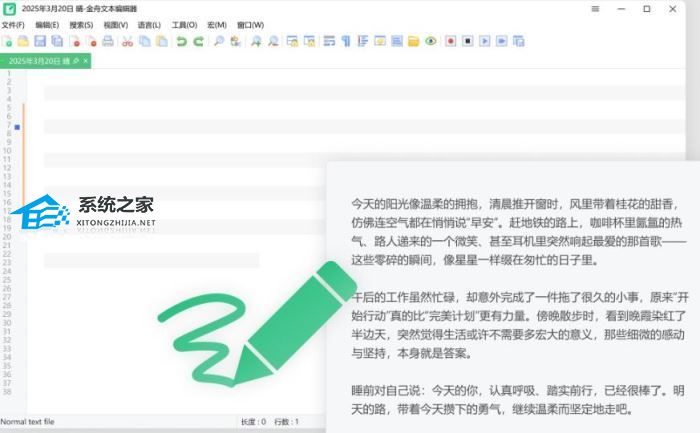Open folder as workspace panel

[x=414, y=42]
